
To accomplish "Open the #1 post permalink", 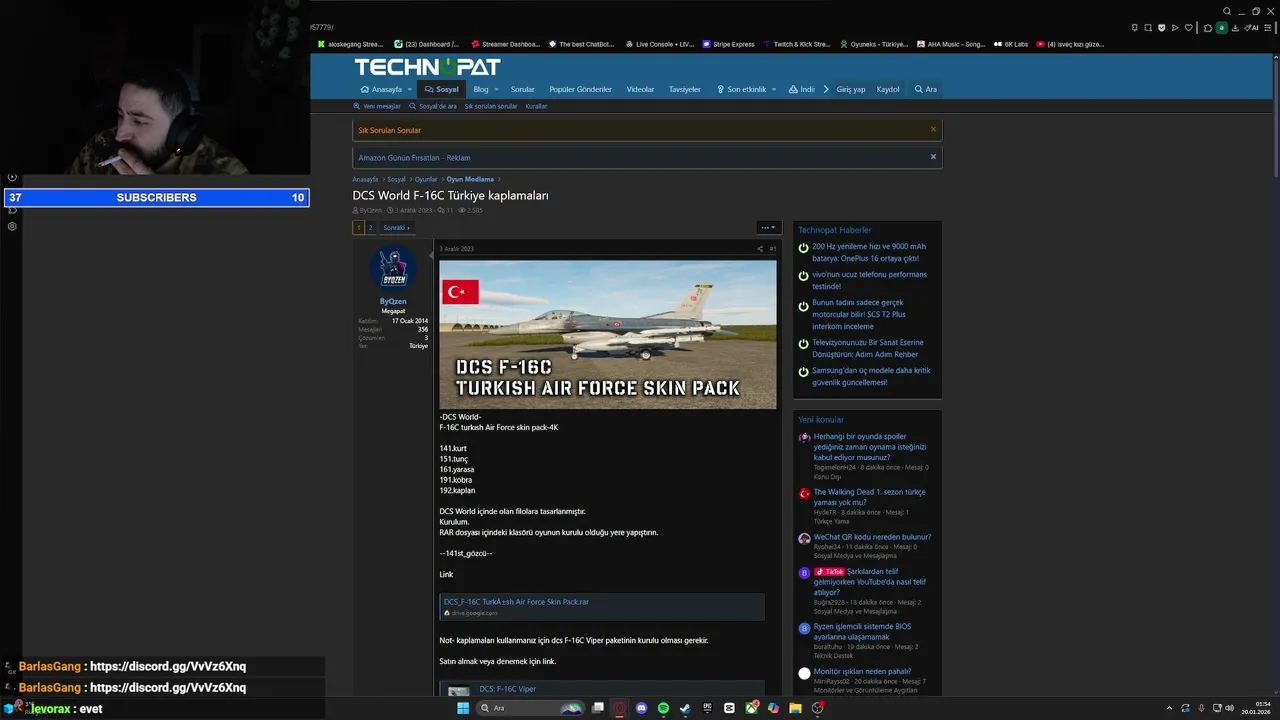I will click(772, 248).
